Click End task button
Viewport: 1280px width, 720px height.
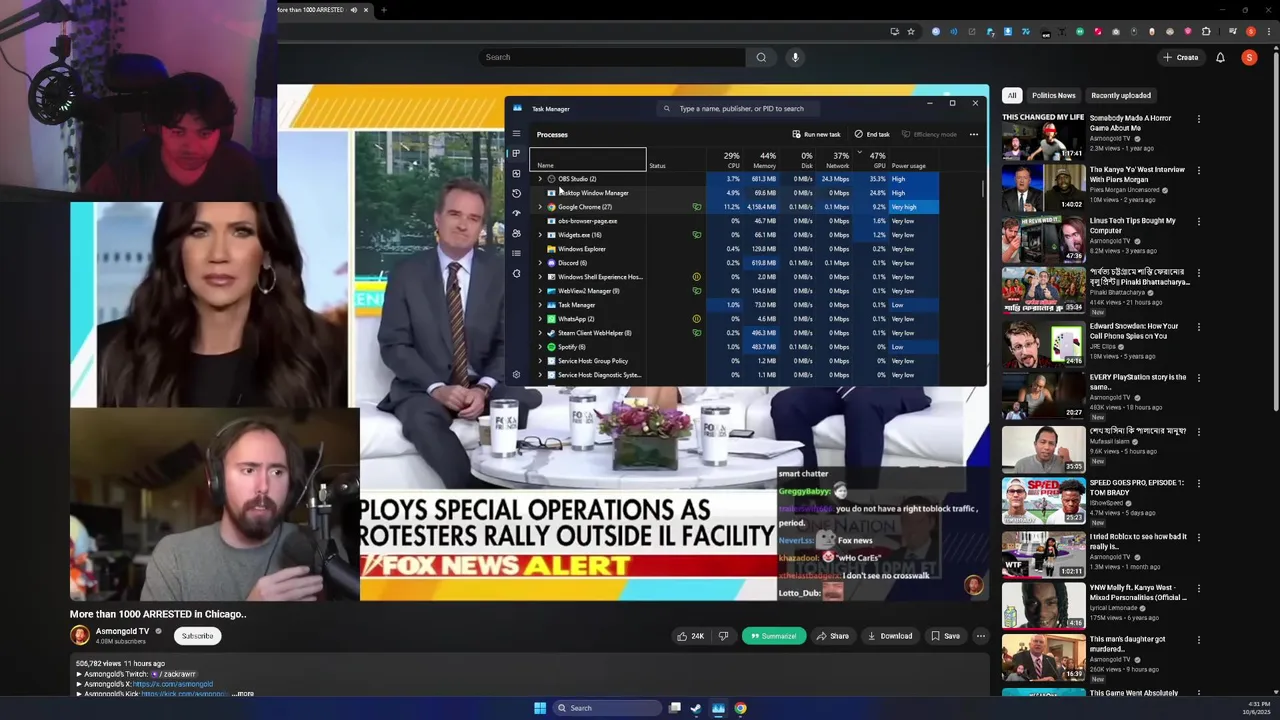[872, 134]
